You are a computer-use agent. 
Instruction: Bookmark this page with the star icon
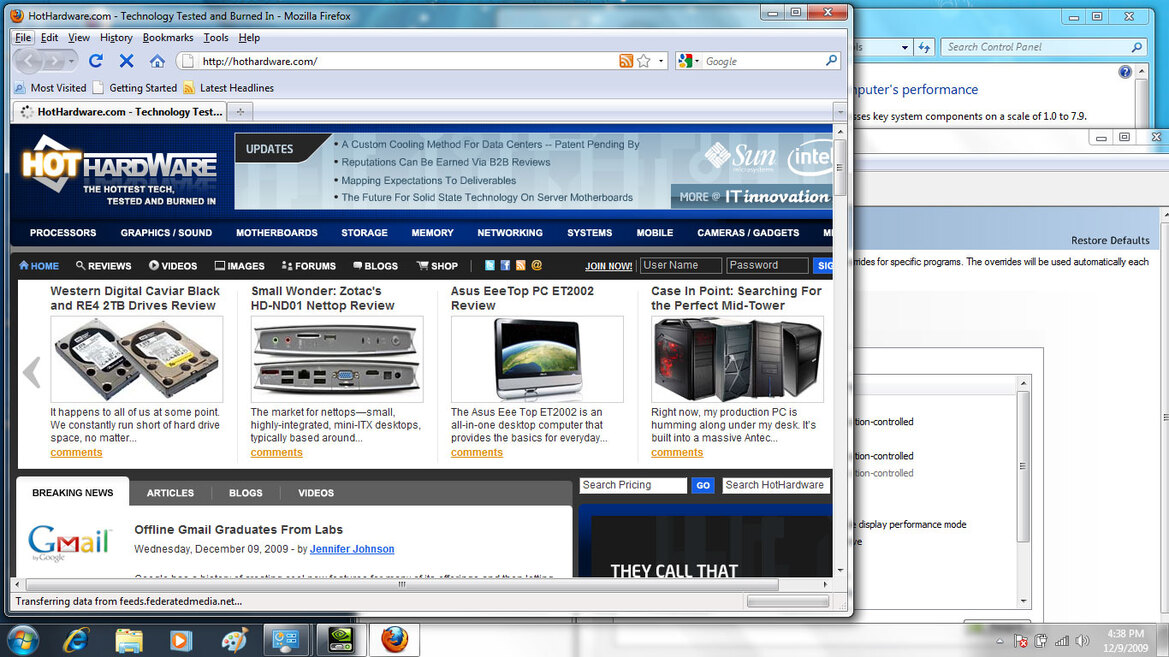644,61
